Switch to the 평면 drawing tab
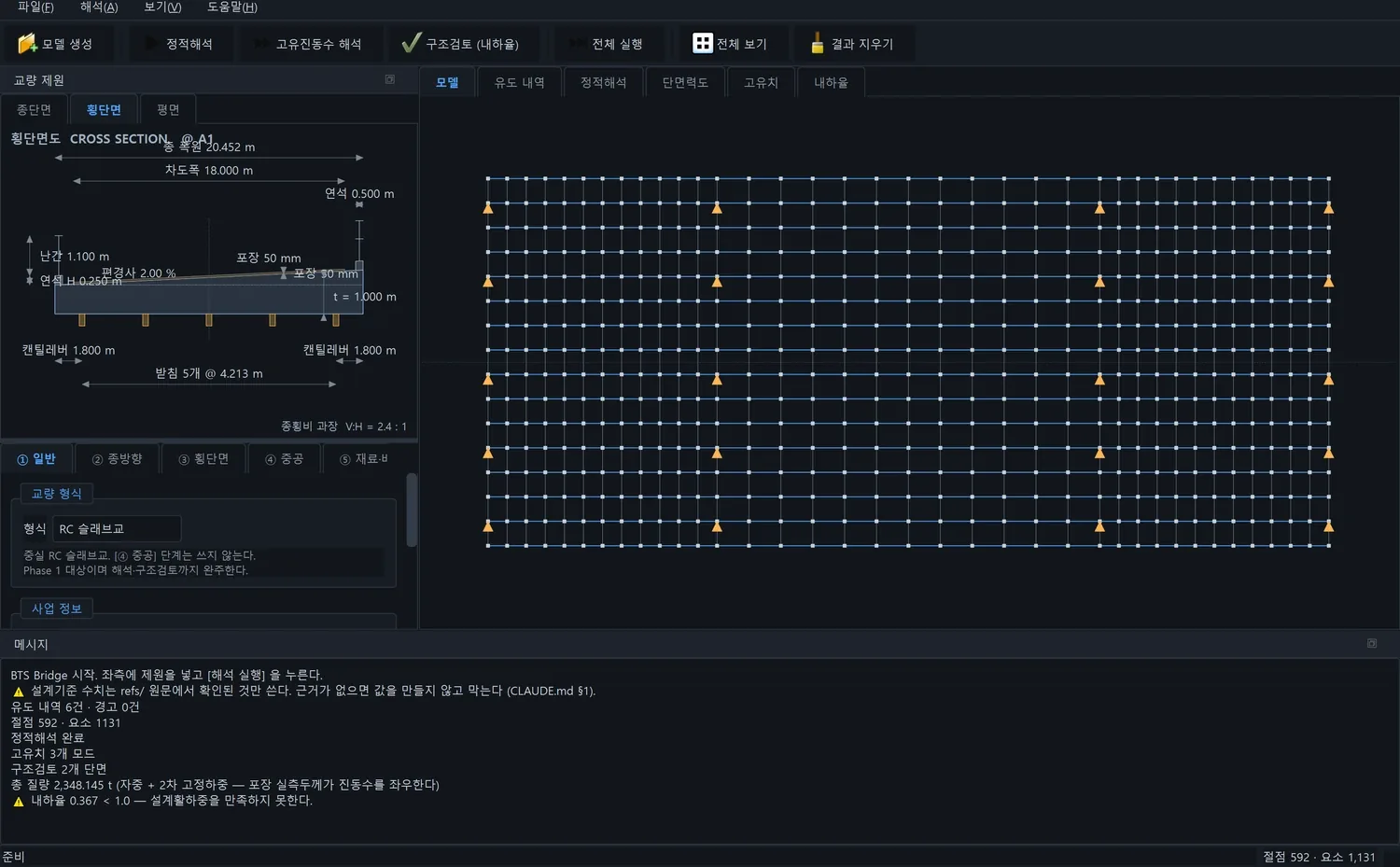The image size is (1400, 867). point(168,109)
